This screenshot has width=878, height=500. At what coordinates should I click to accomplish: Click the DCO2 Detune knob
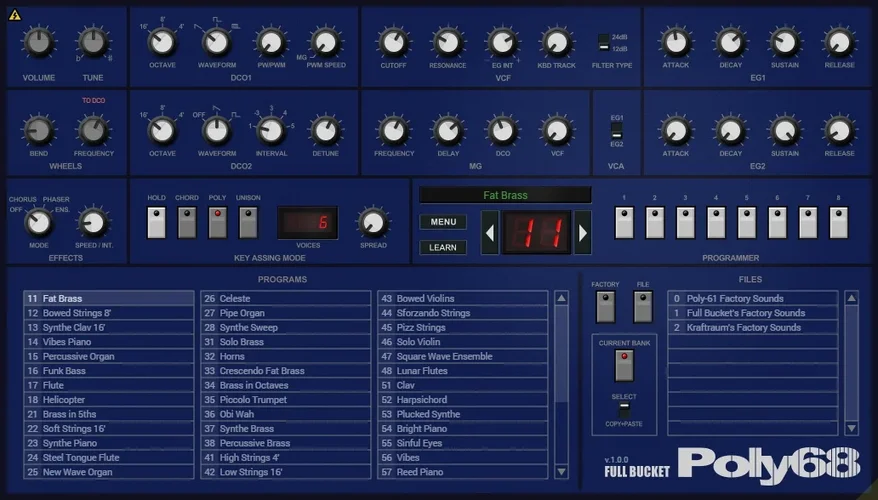[x=325, y=131]
